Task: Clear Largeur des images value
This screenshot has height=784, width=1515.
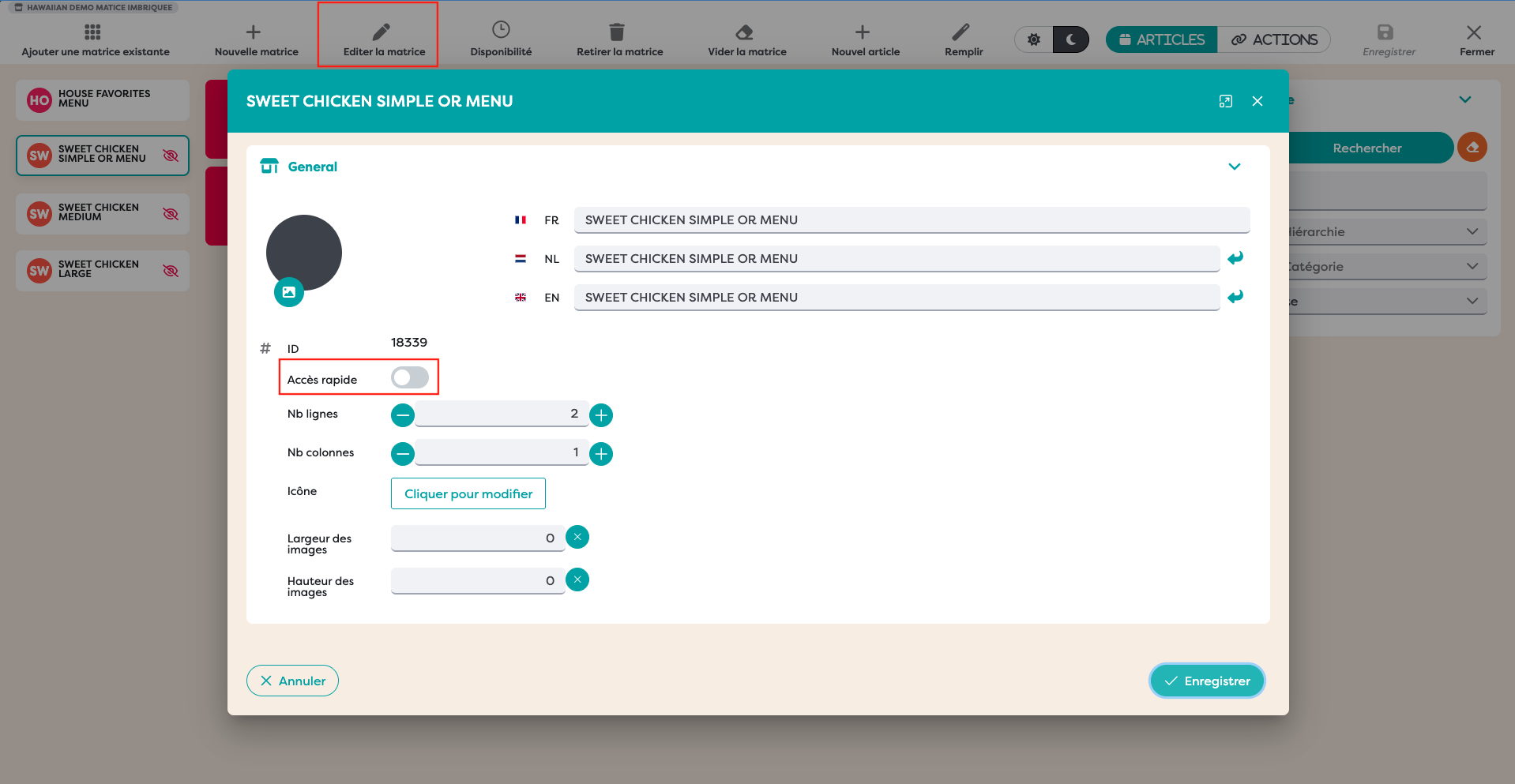Action: pos(577,537)
